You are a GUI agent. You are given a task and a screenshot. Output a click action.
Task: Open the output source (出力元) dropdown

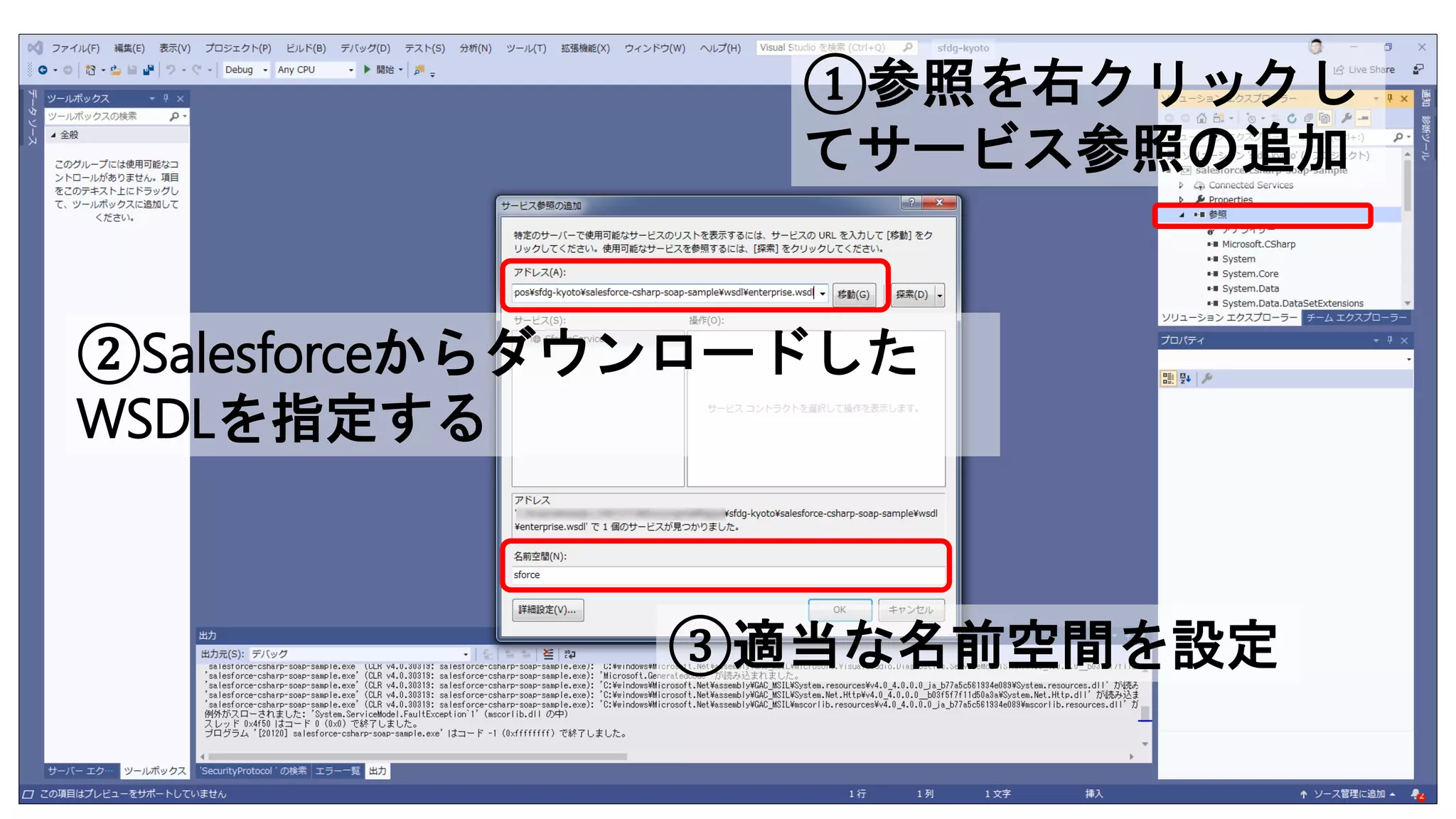point(466,654)
